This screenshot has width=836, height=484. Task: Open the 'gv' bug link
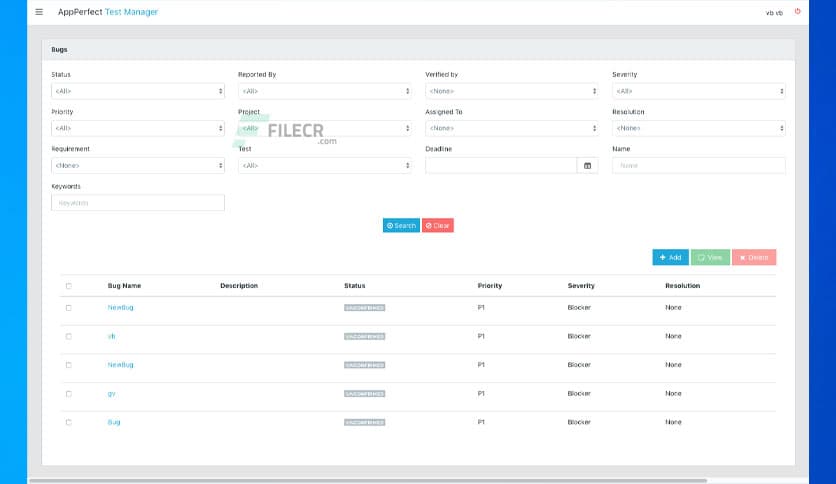pos(111,394)
